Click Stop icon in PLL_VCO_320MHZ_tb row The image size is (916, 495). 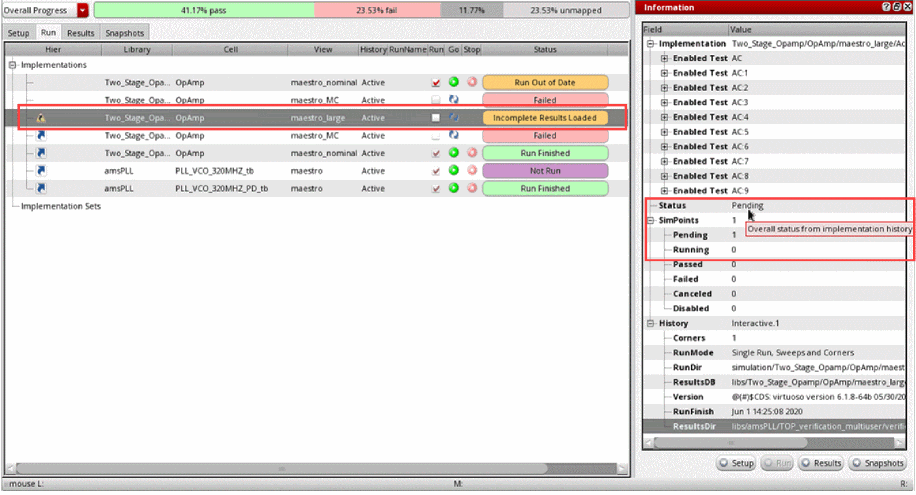[x=471, y=171]
